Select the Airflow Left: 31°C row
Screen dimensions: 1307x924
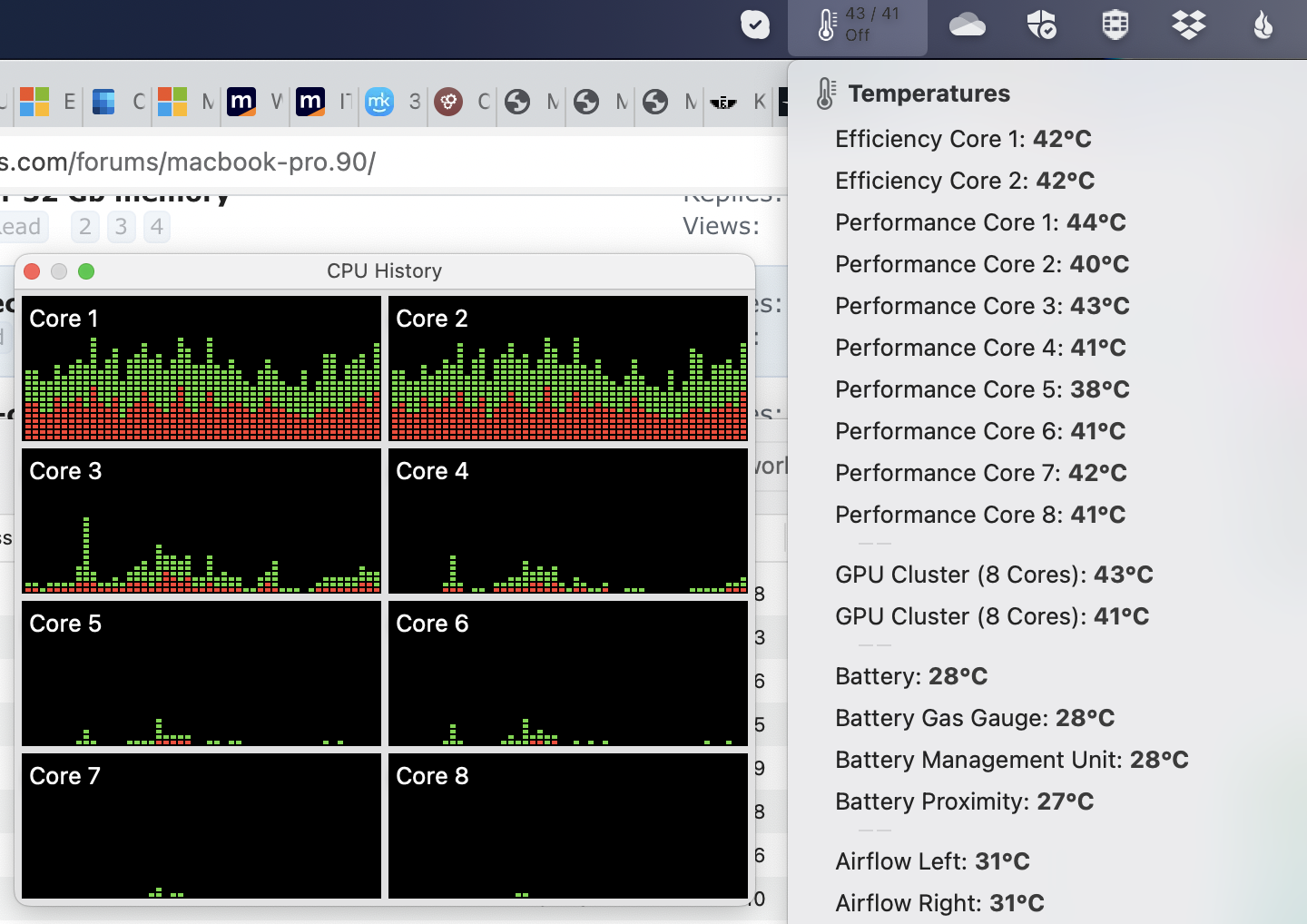pyautogui.click(x=1047, y=861)
